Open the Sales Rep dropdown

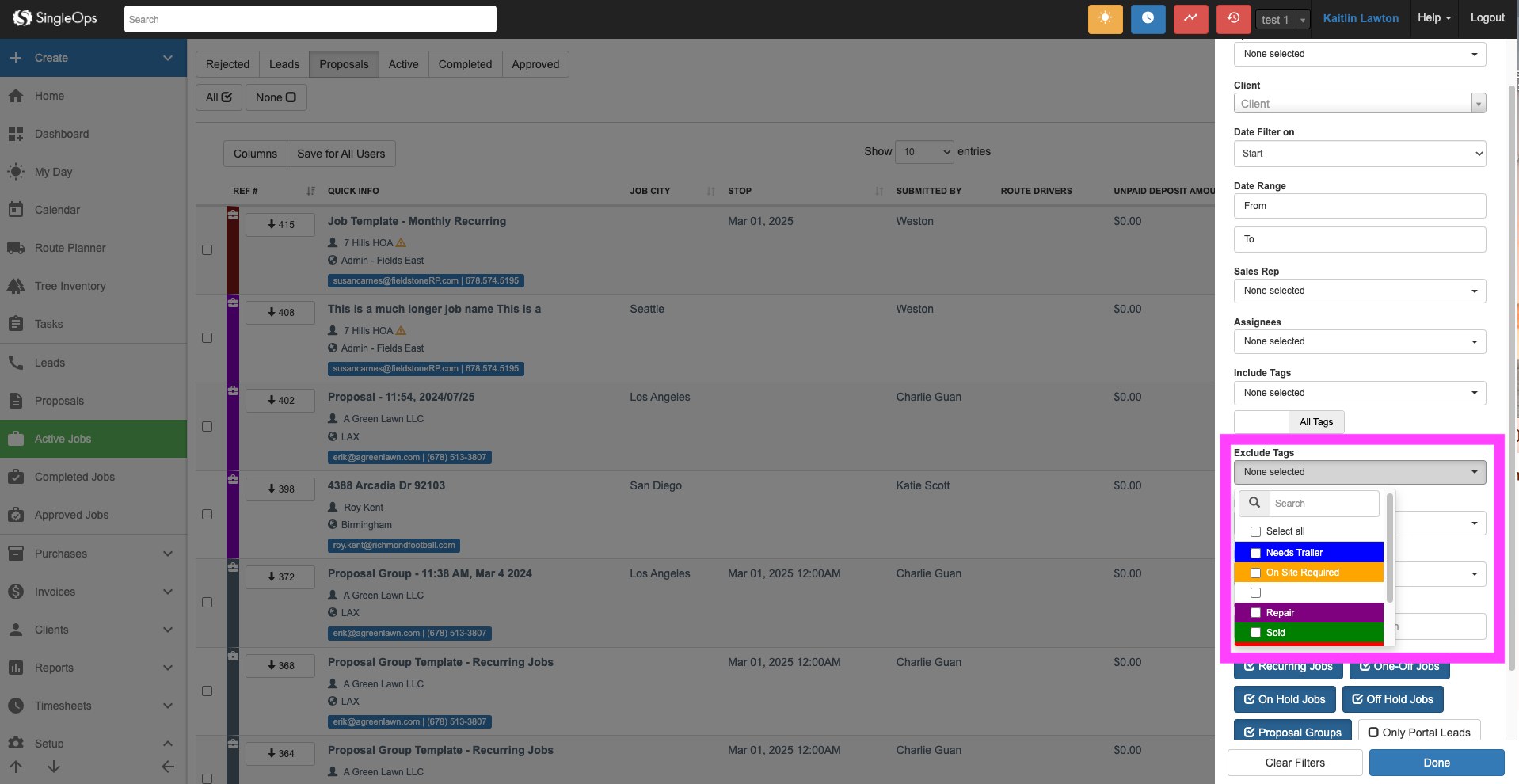(x=1359, y=291)
